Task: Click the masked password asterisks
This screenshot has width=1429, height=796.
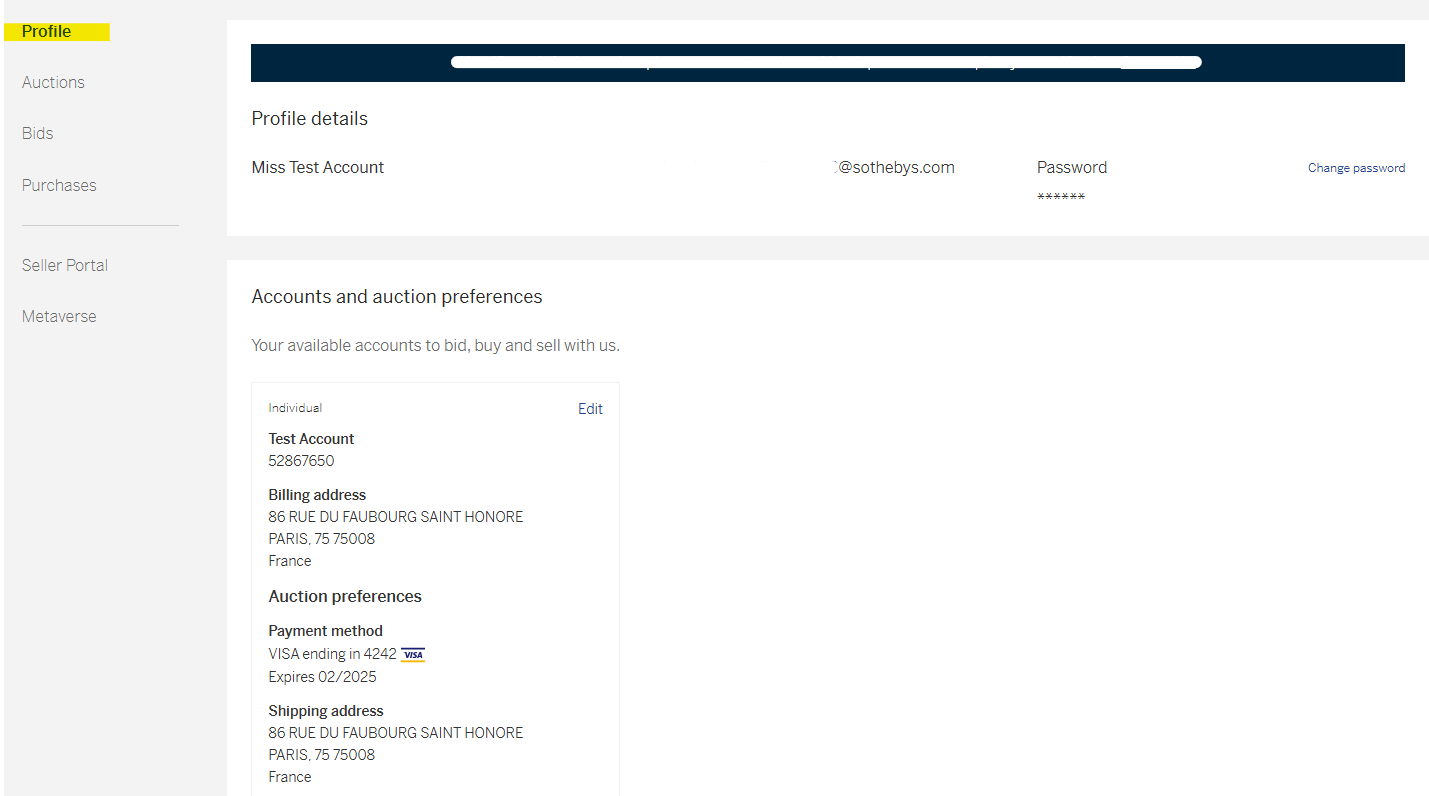Action: 1061,197
